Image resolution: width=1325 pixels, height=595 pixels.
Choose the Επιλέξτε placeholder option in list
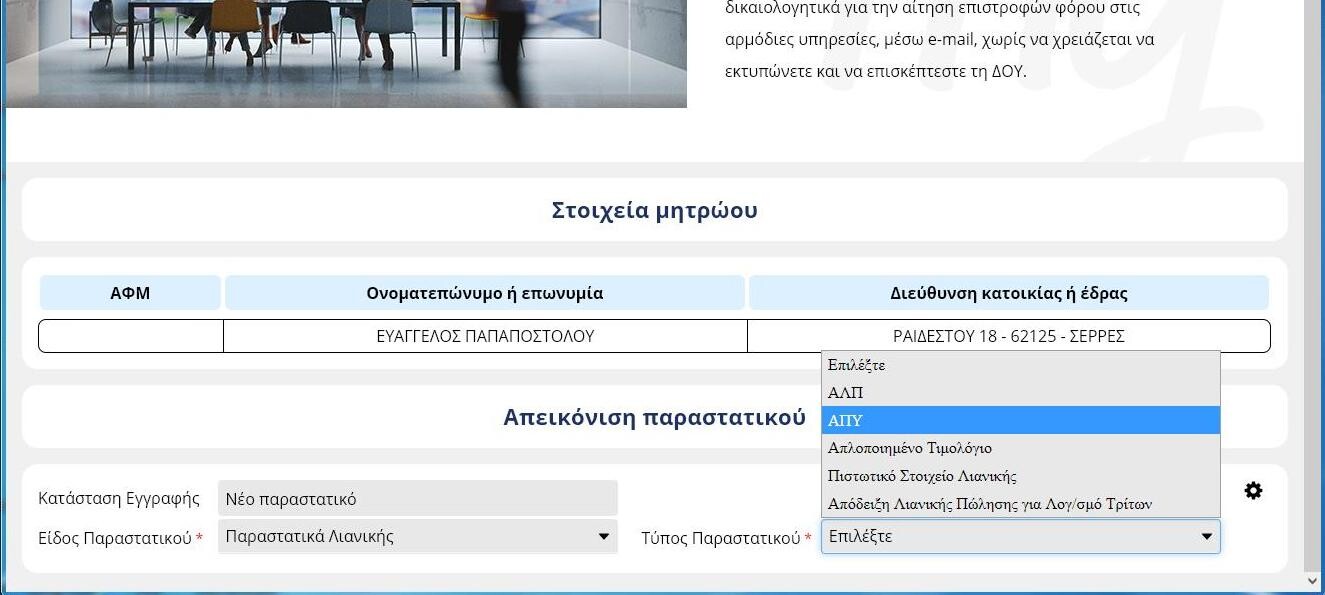1021,365
